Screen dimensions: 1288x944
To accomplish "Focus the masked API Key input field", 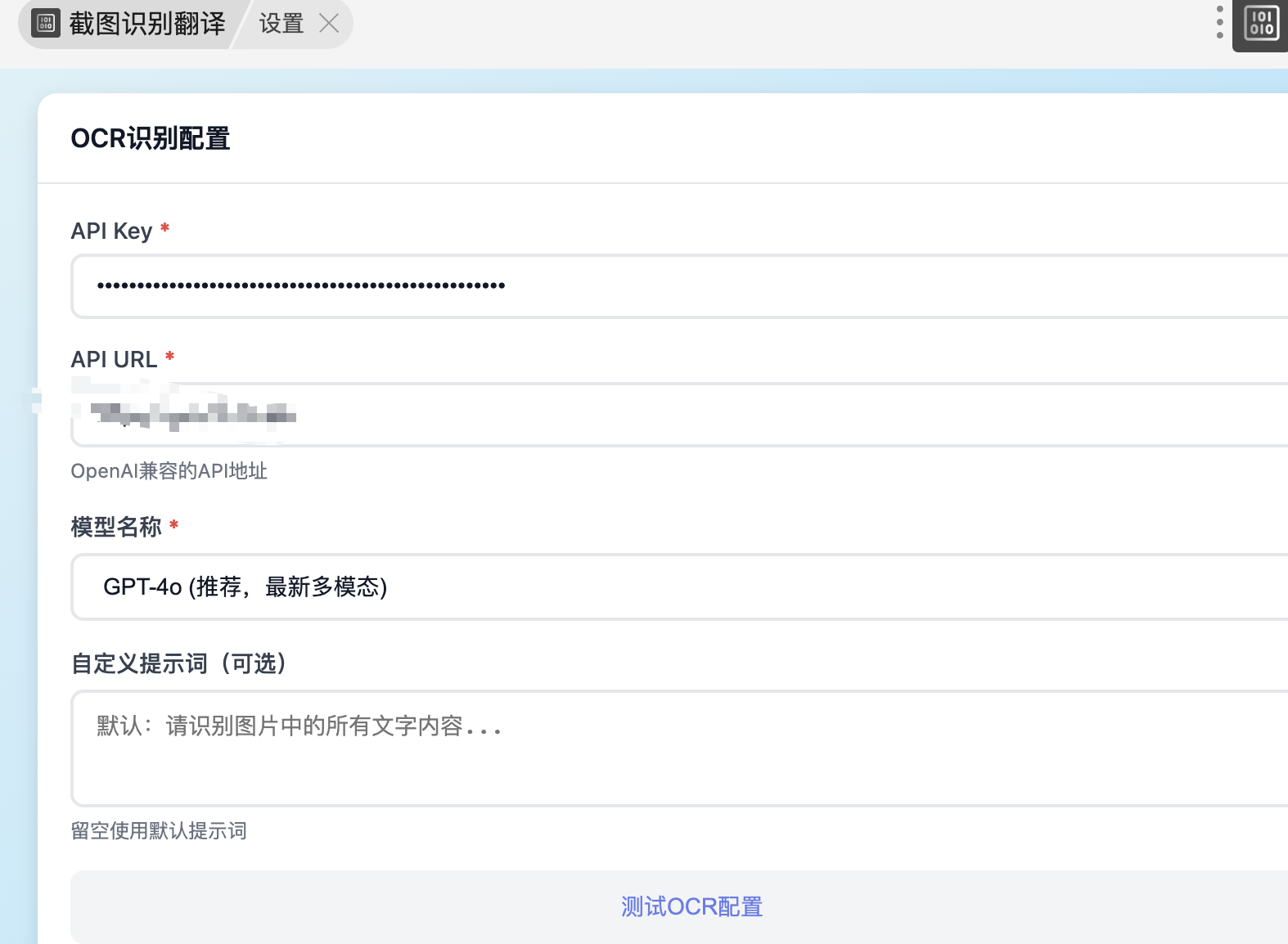I will tap(679, 286).
